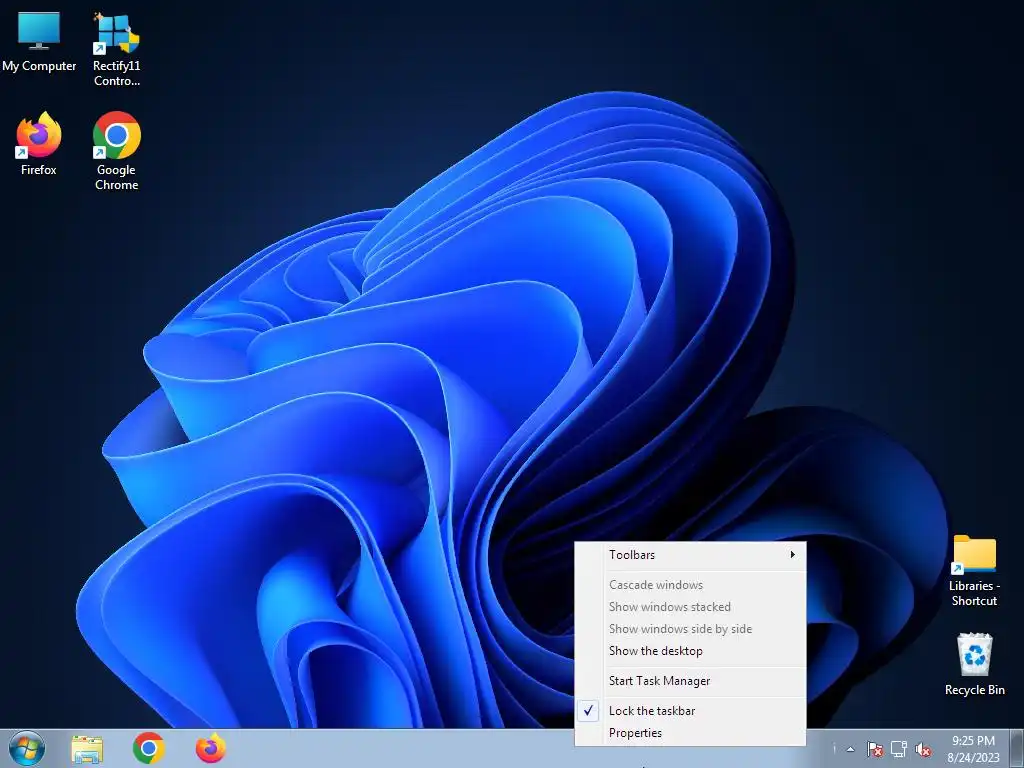Open the clock showing 9:25 PM
1024x768 pixels.
click(x=973, y=749)
